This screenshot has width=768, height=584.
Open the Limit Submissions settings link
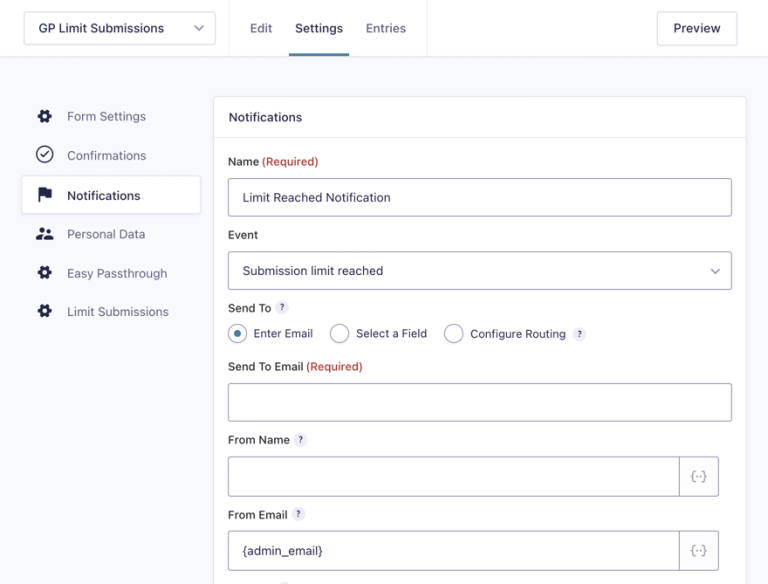point(117,311)
